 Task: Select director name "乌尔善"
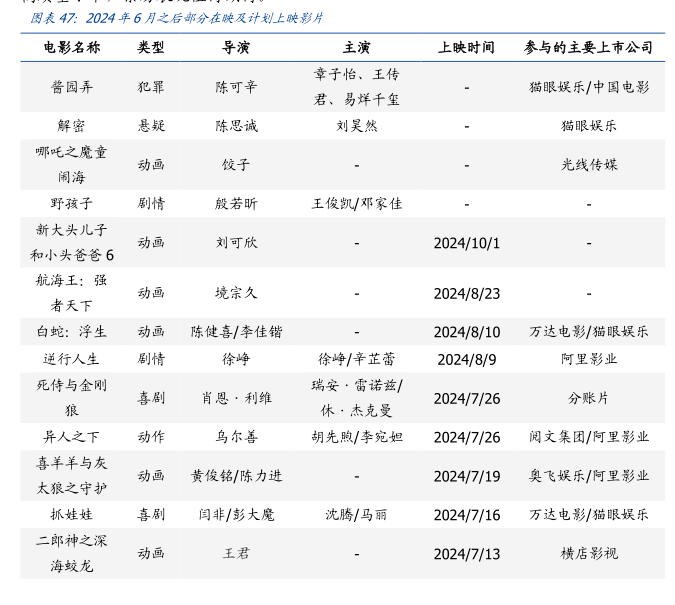(x=236, y=437)
